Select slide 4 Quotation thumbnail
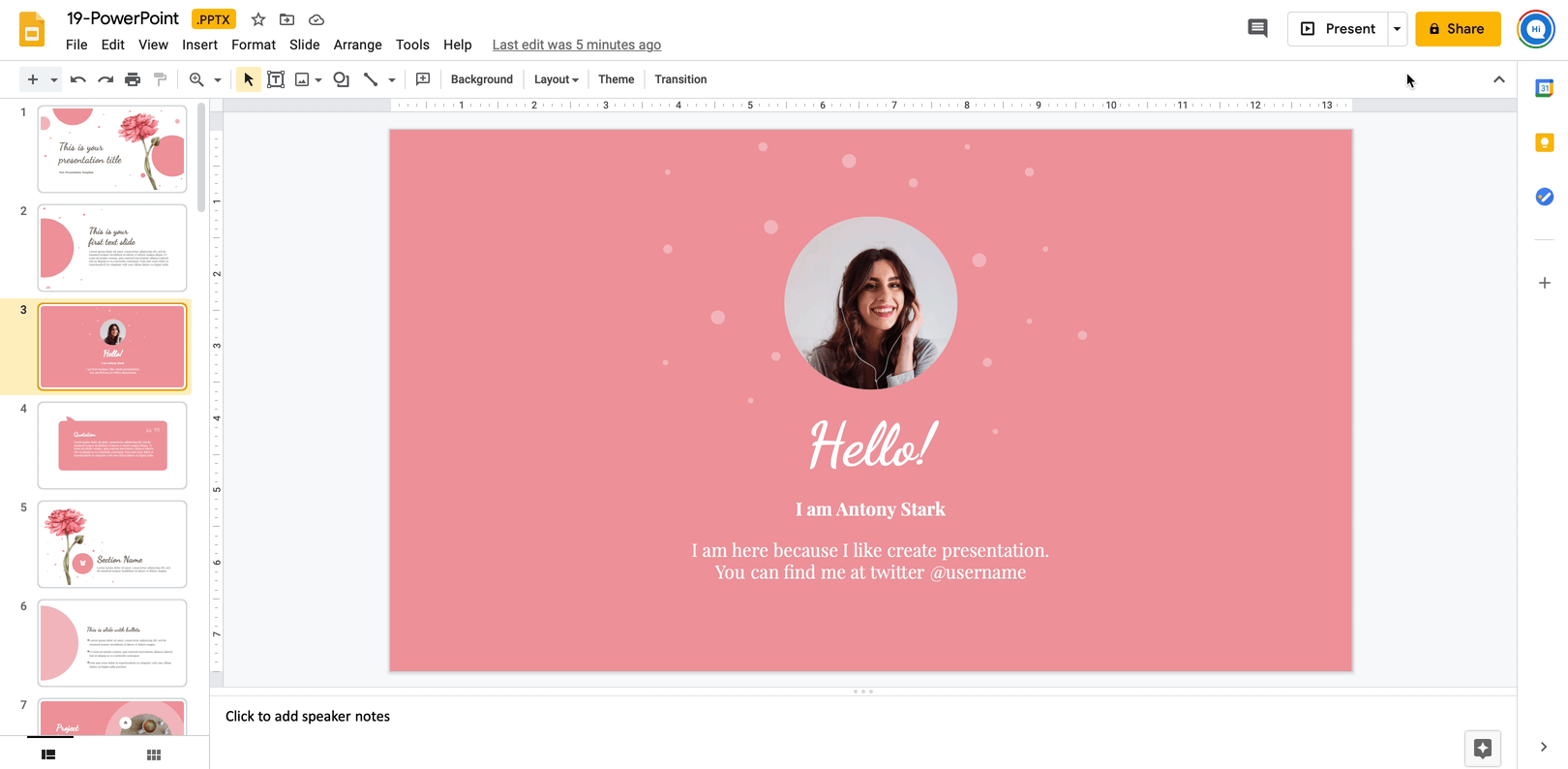 112,446
